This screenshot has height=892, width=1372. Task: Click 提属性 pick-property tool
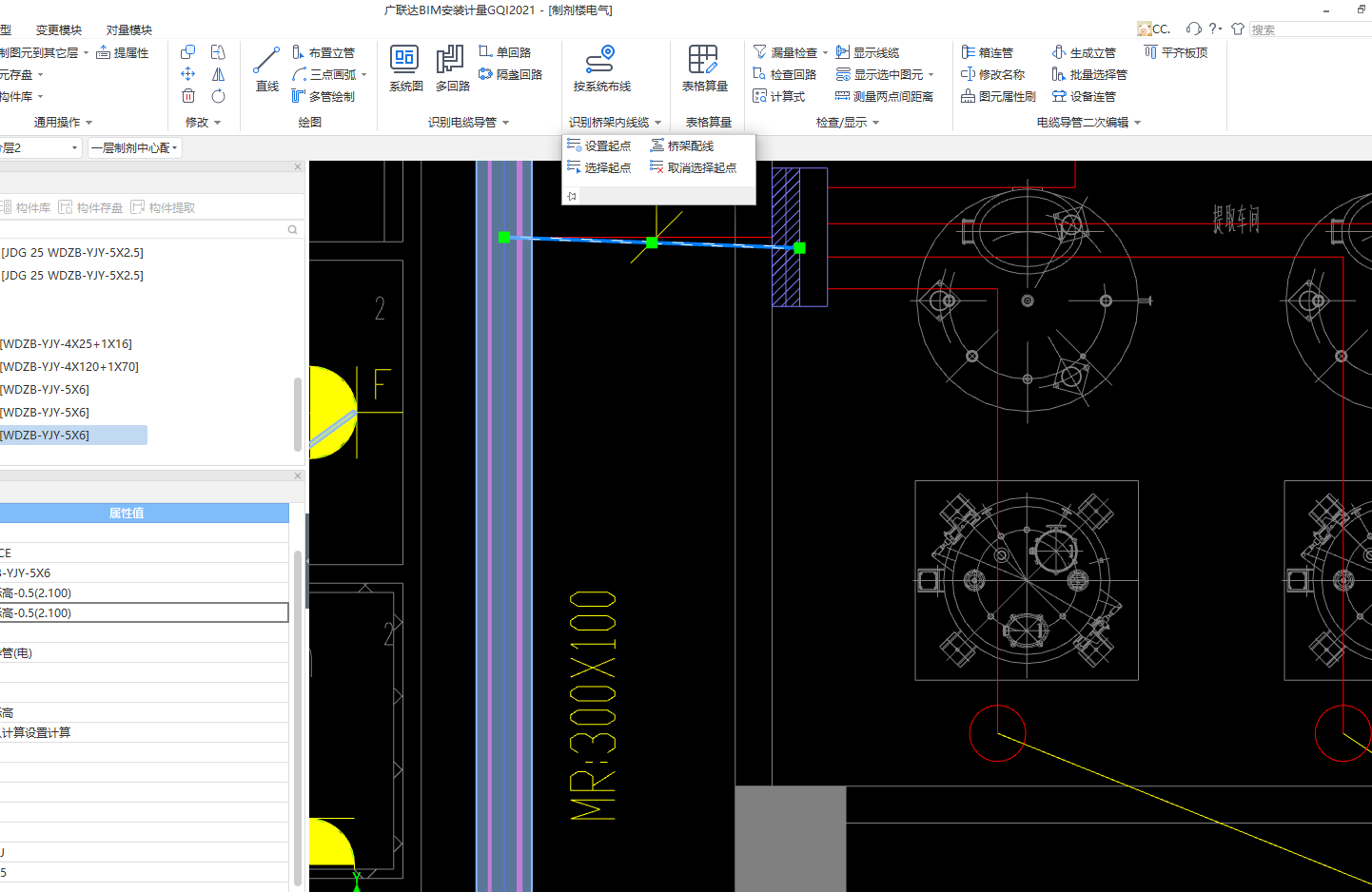coord(123,52)
